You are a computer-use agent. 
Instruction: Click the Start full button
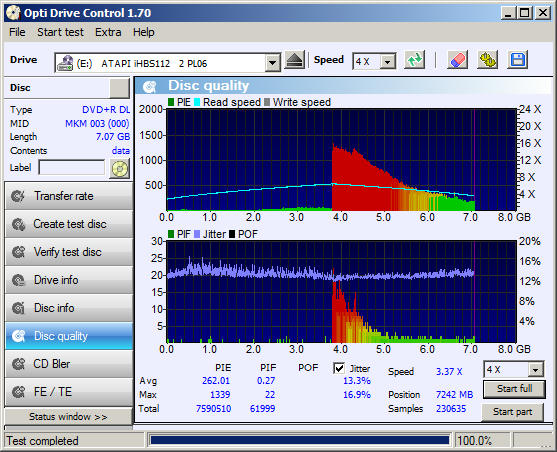click(x=514, y=389)
